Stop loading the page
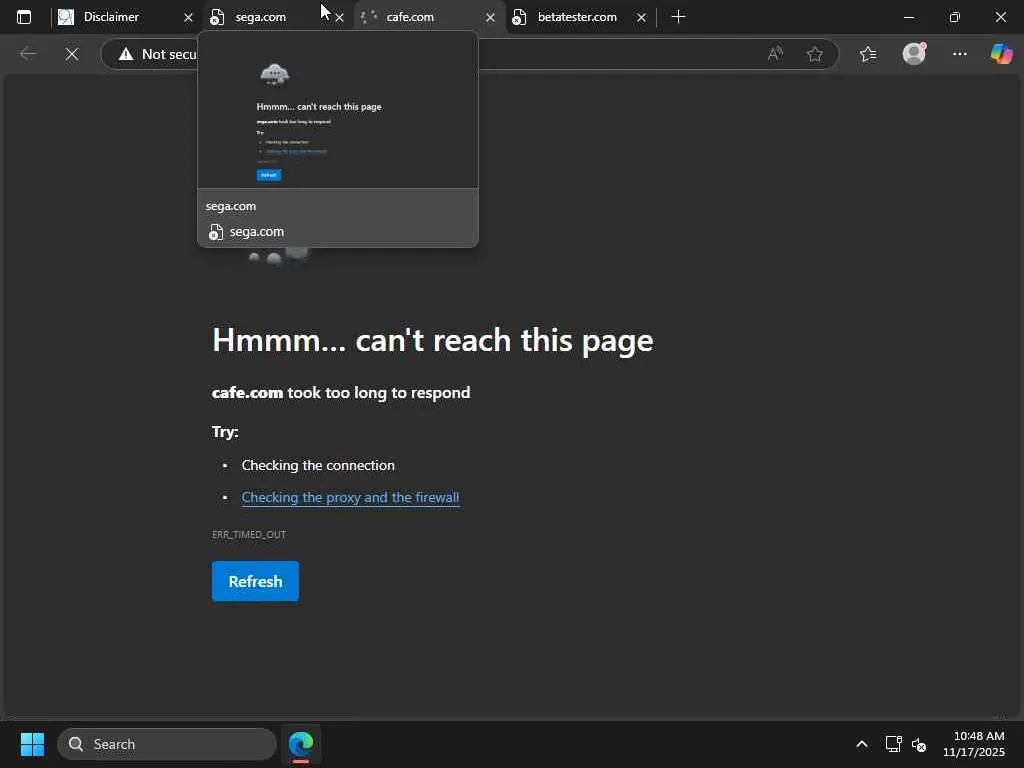The height and width of the screenshot is (768, 1024). click(72, 54)
